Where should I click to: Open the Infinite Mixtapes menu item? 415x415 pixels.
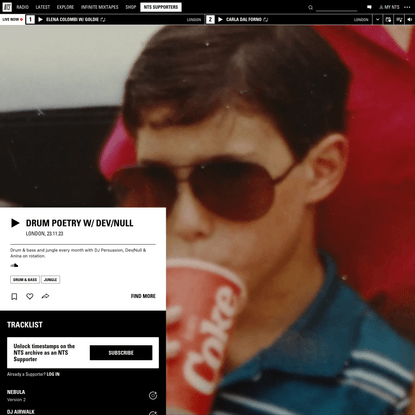point(100,7)
